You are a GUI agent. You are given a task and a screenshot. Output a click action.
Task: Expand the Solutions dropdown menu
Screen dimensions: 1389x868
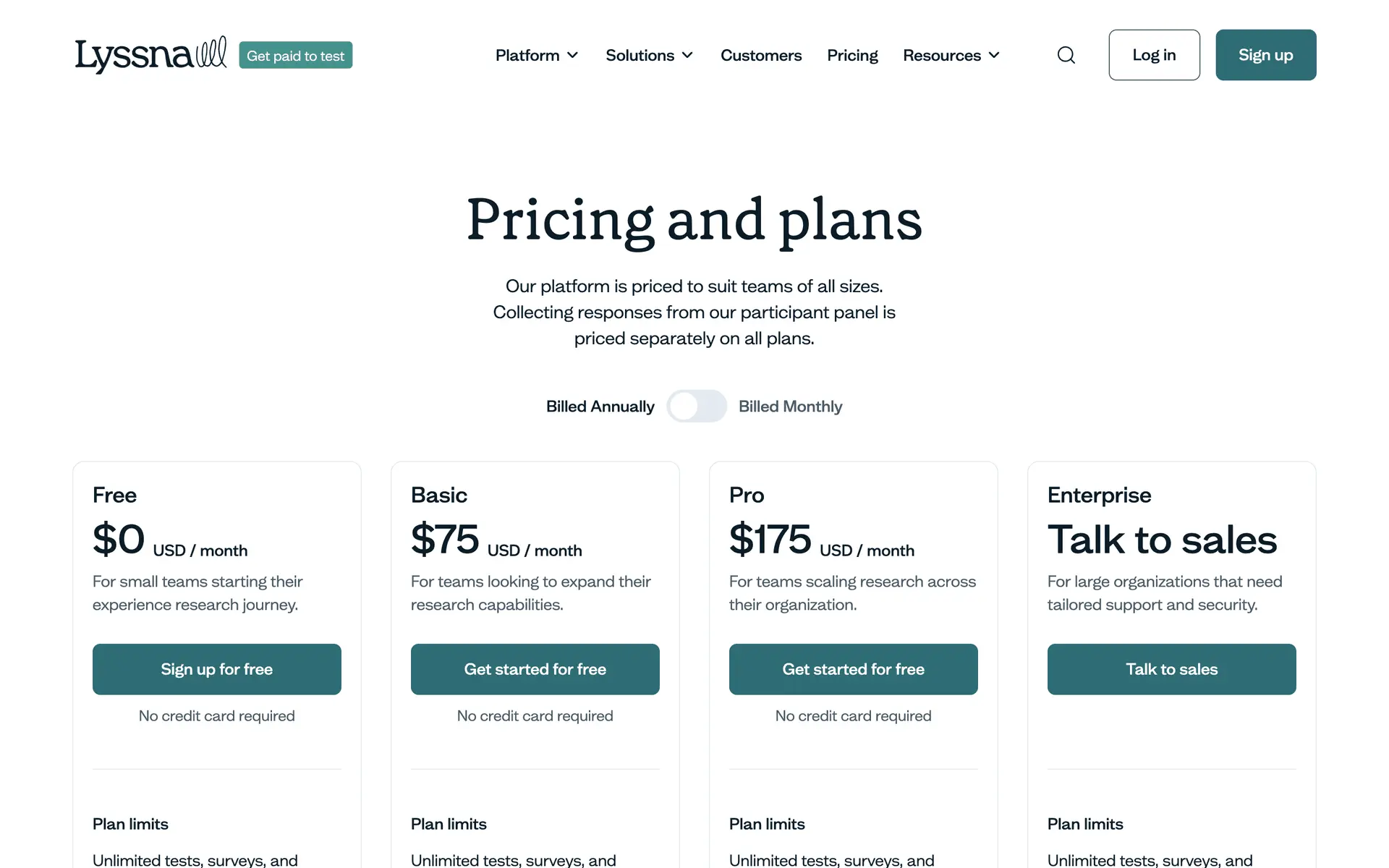click(x=649, y=55)
